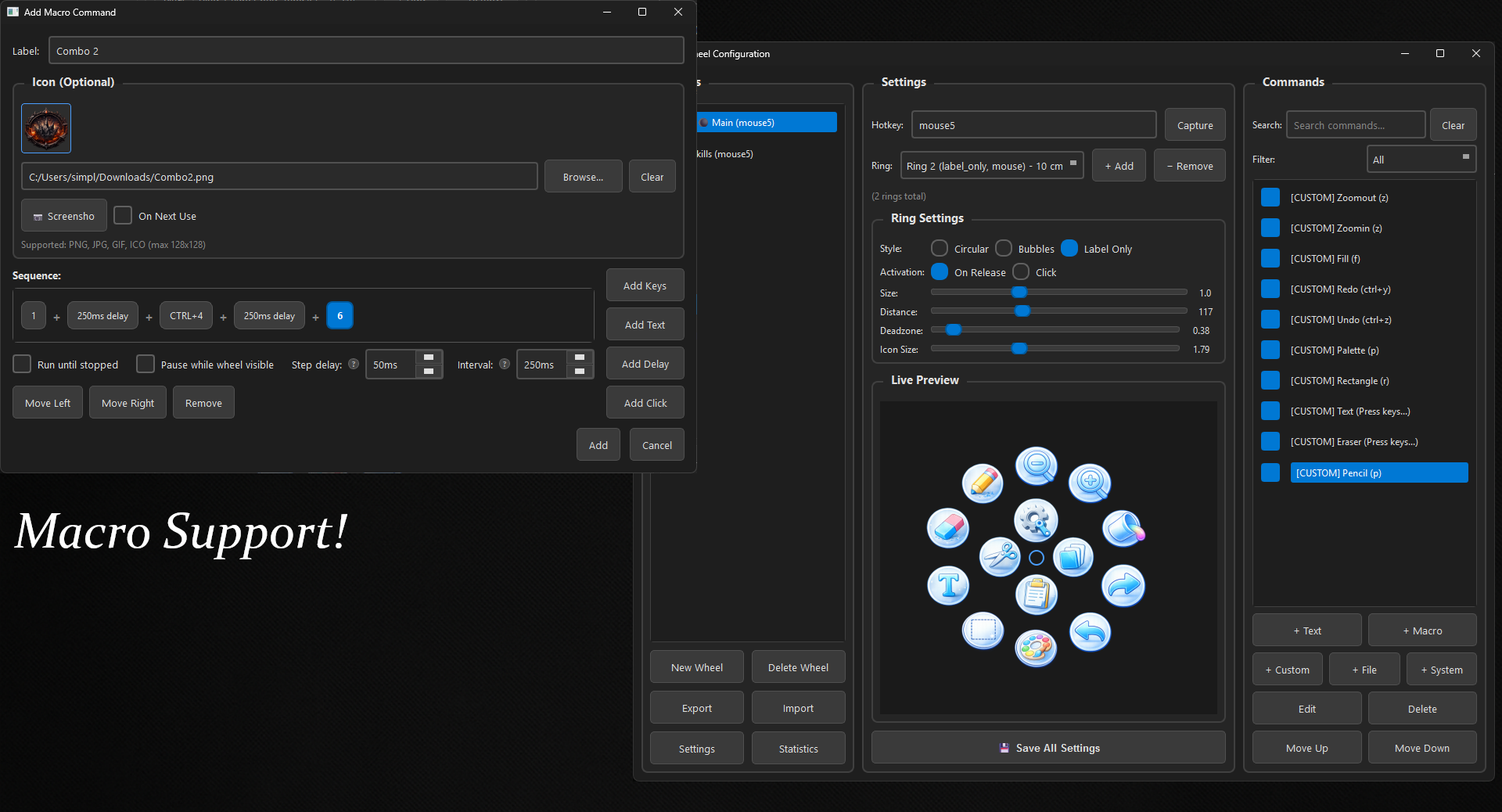Click the Add Delay button

click(x=645, y=364)
